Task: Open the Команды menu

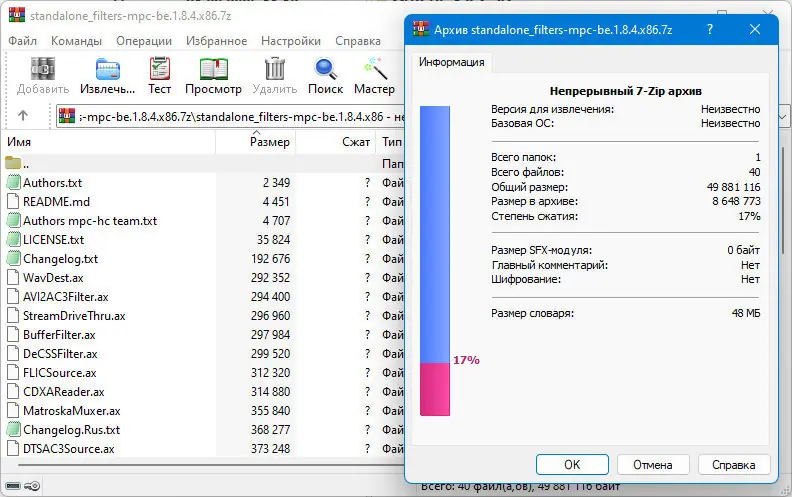Action: coord(76,41)
